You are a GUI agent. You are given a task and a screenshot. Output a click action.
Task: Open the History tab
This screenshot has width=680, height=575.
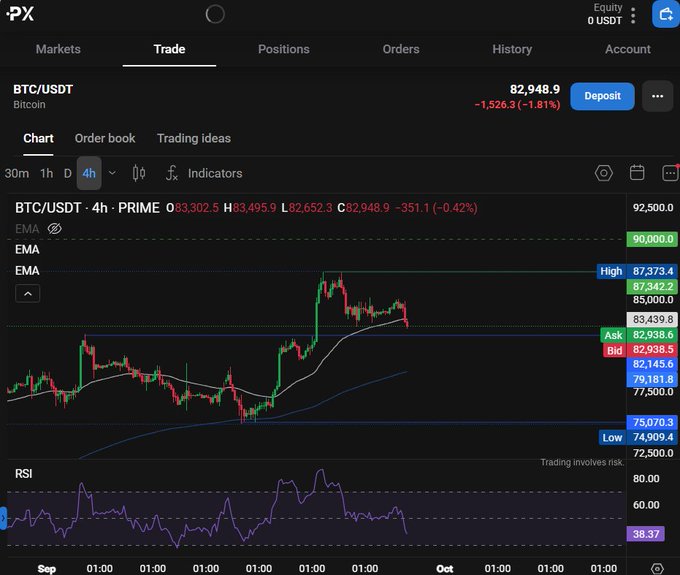[512, 49]
